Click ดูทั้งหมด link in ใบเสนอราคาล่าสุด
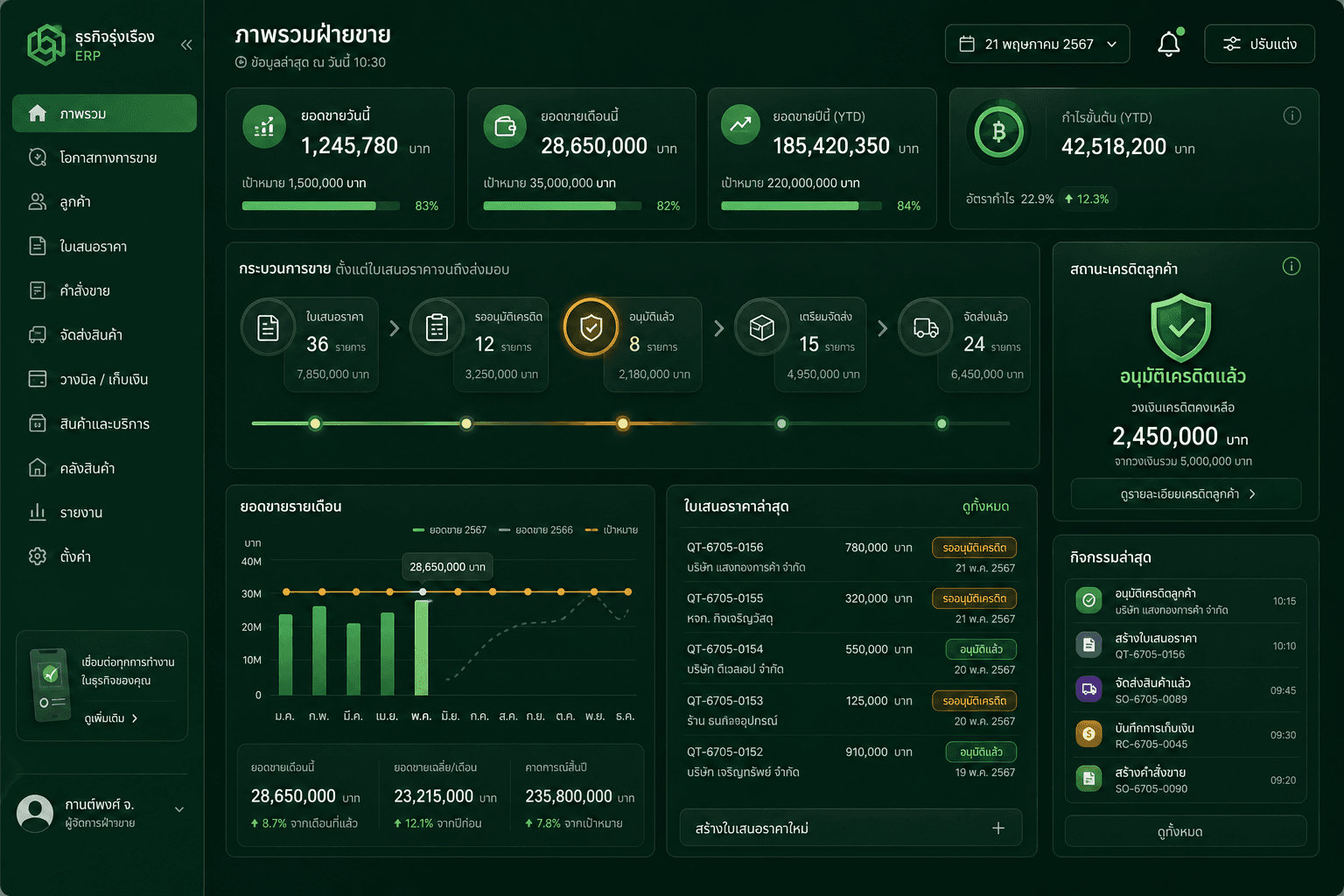1344x896 pixels. point(985,507)
